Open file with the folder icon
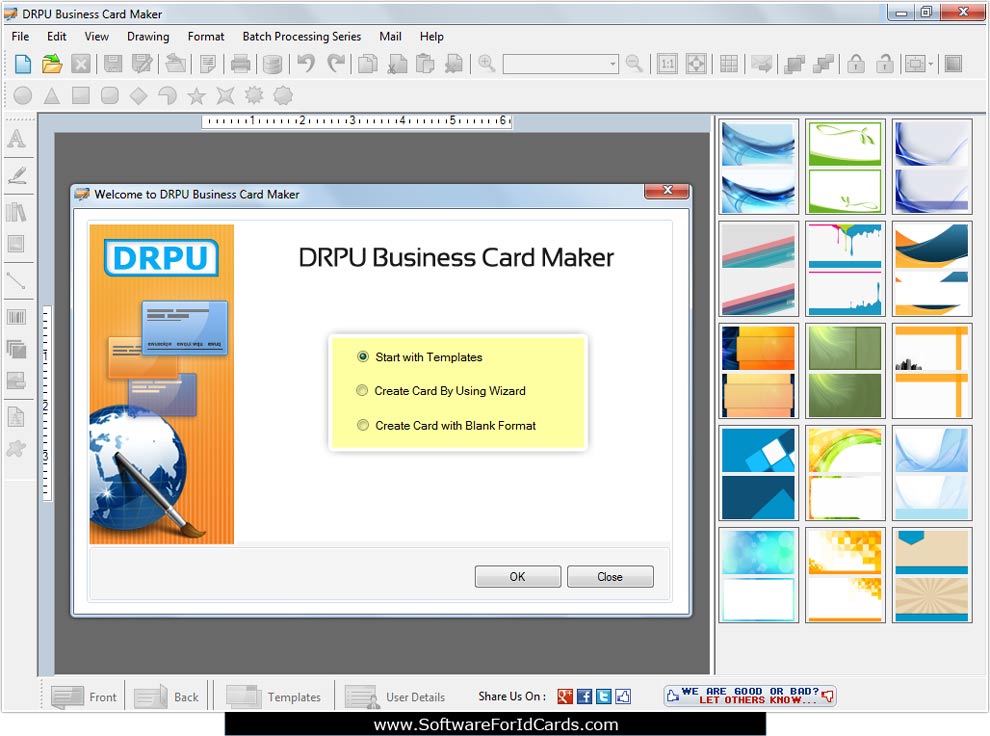This screenshot has height=736, width=990. coord(52,64)
